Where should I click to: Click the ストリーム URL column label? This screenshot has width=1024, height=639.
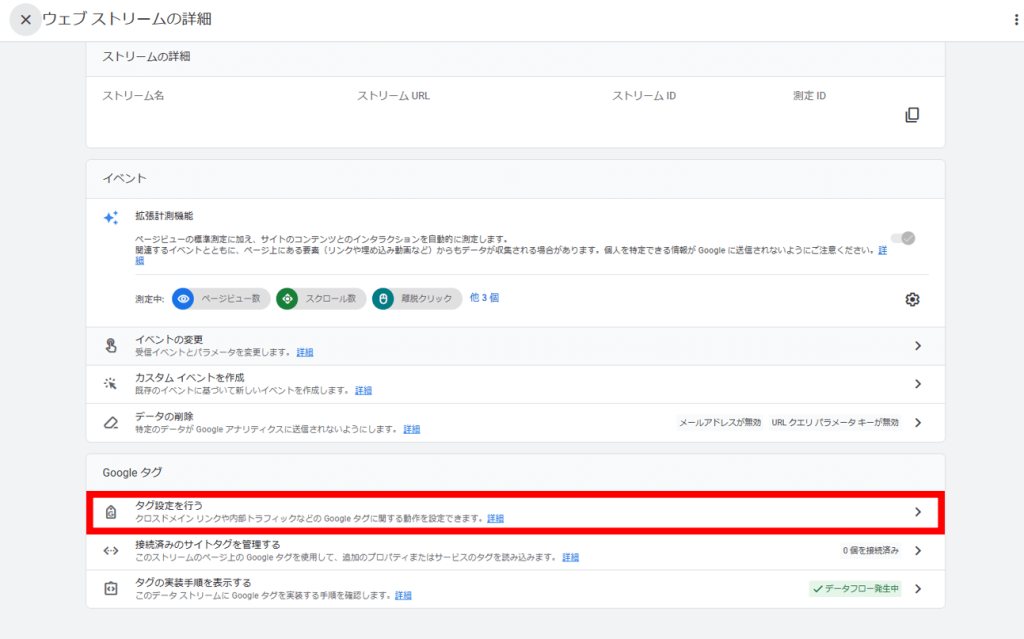point(393,95)
